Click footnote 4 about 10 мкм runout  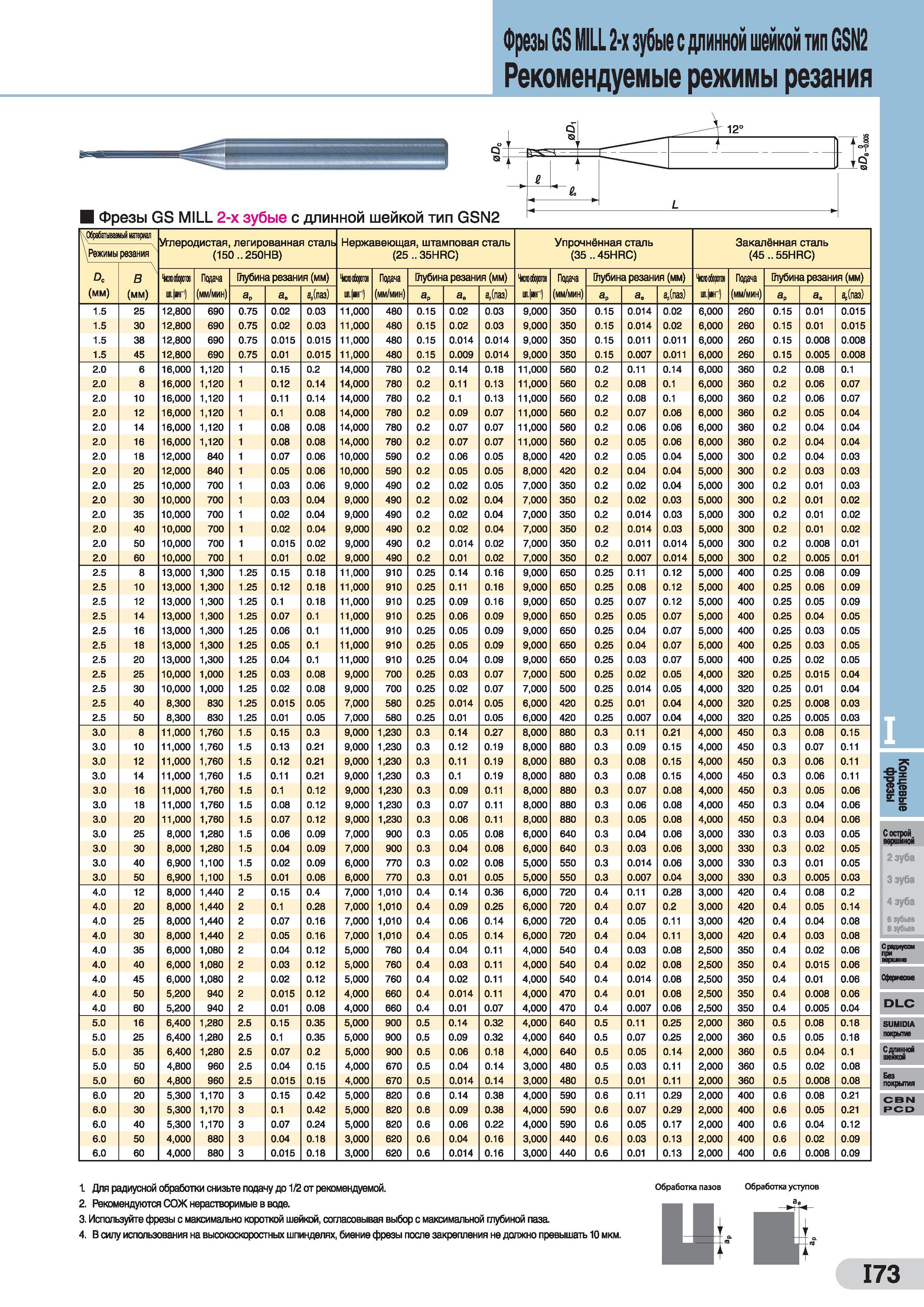coord(350,1235)
